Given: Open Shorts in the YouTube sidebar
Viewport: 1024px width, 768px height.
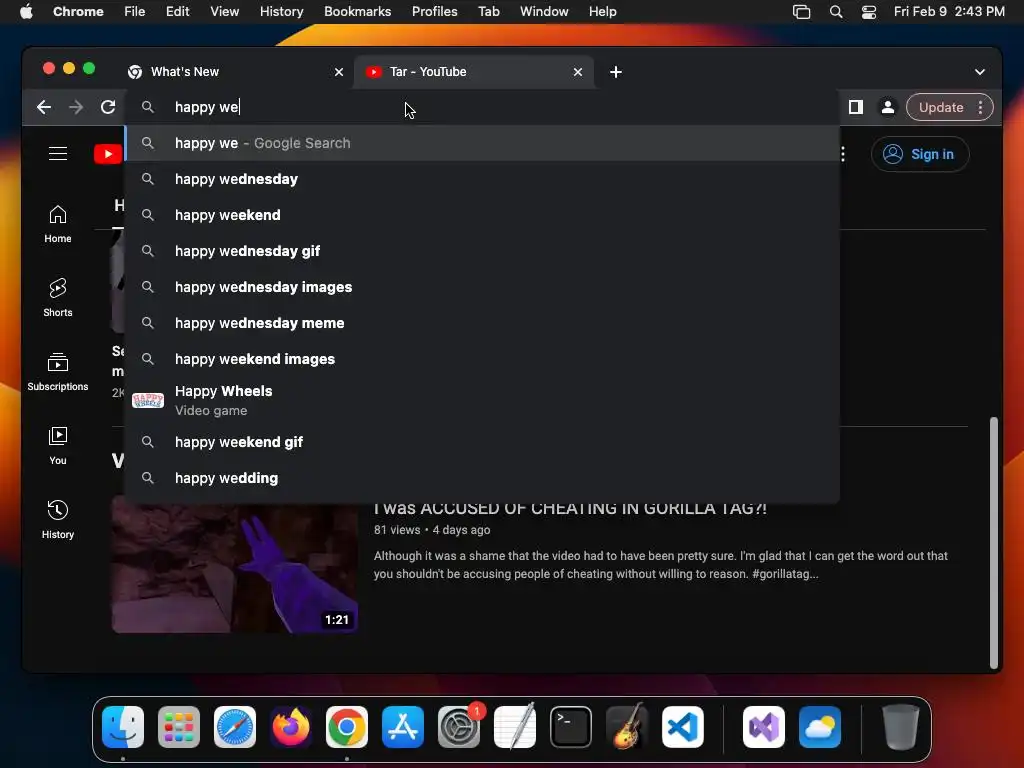Looking at the screenshot, I should coord(57,298).
